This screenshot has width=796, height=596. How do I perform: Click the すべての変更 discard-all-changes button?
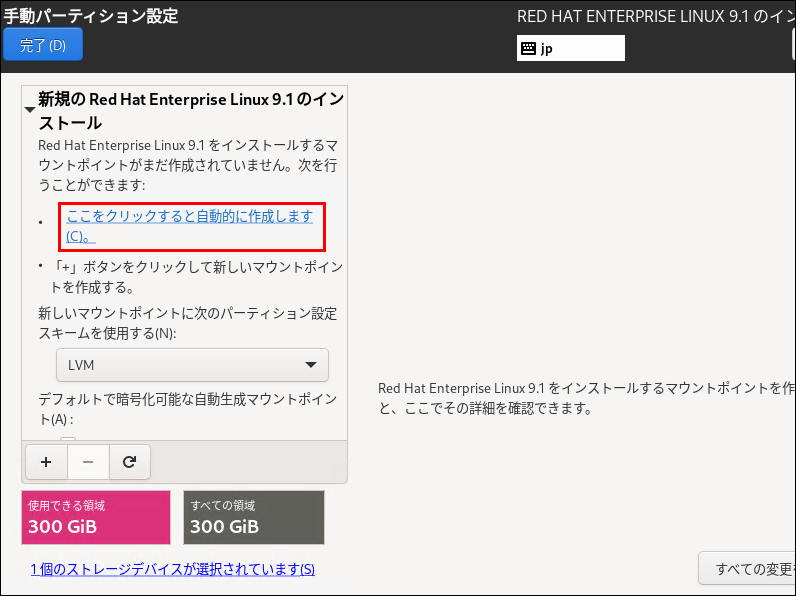coord(747,569)
